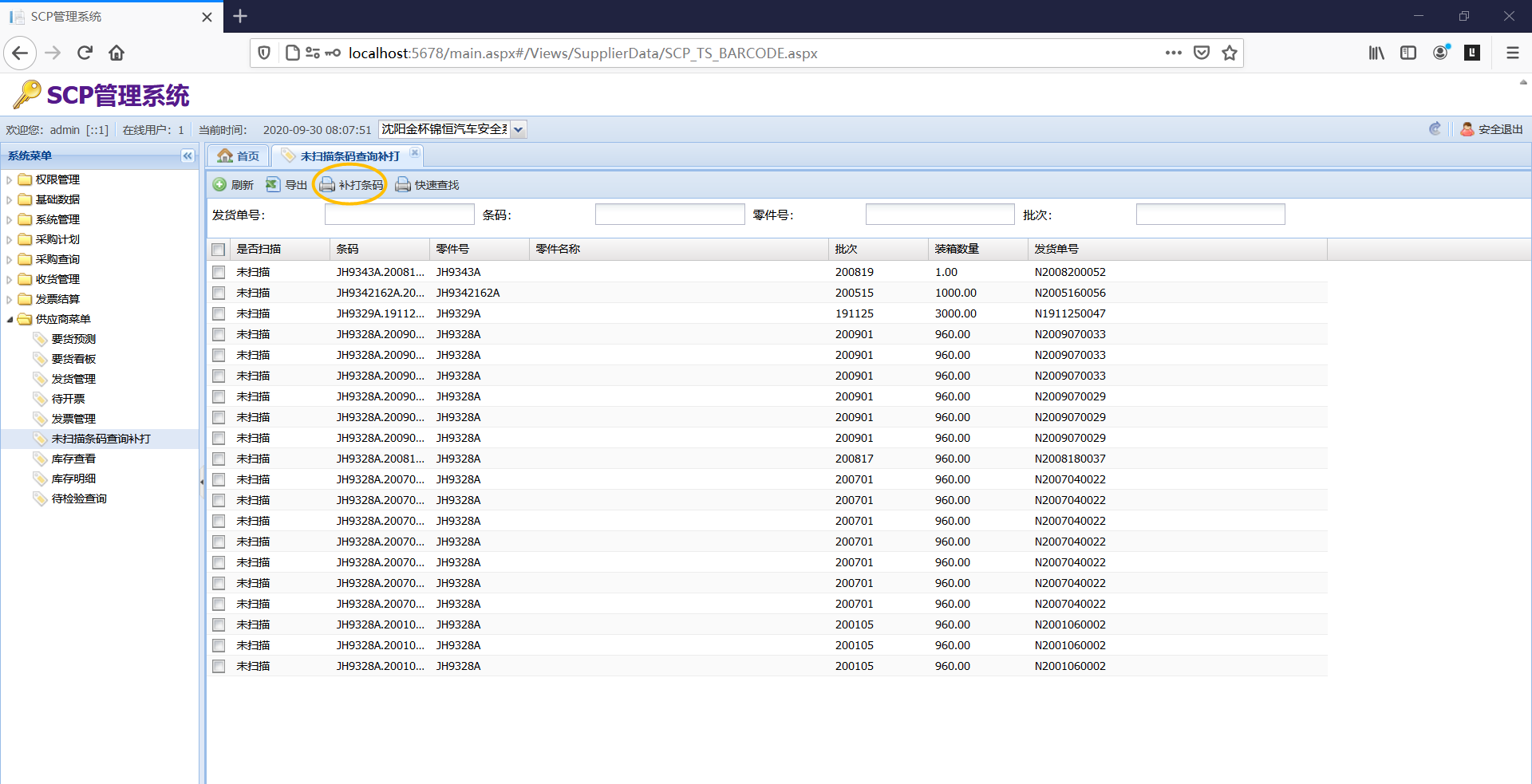Toggle the select-all checkbox in the table header
The image size is (1532, 784).
[x=219, y=250]
